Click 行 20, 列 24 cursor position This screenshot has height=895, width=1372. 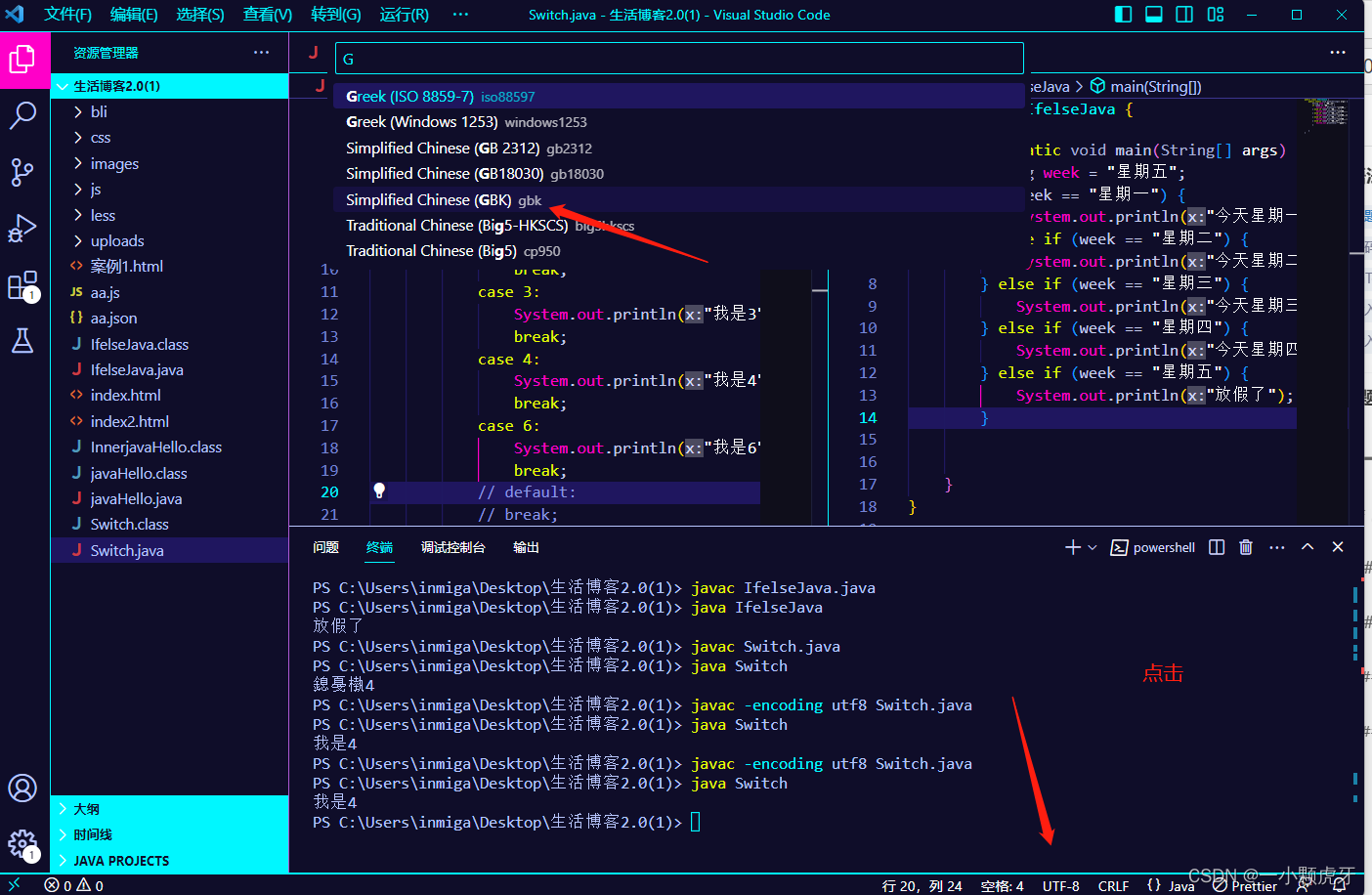(922, 886)
